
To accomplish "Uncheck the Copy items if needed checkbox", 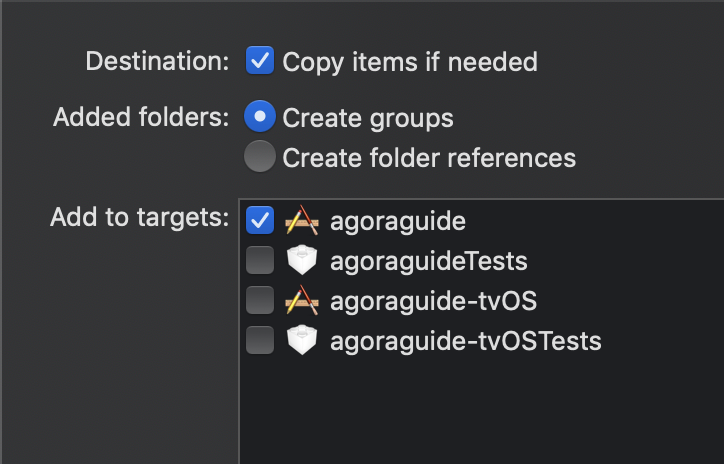I will pos(260,60).
